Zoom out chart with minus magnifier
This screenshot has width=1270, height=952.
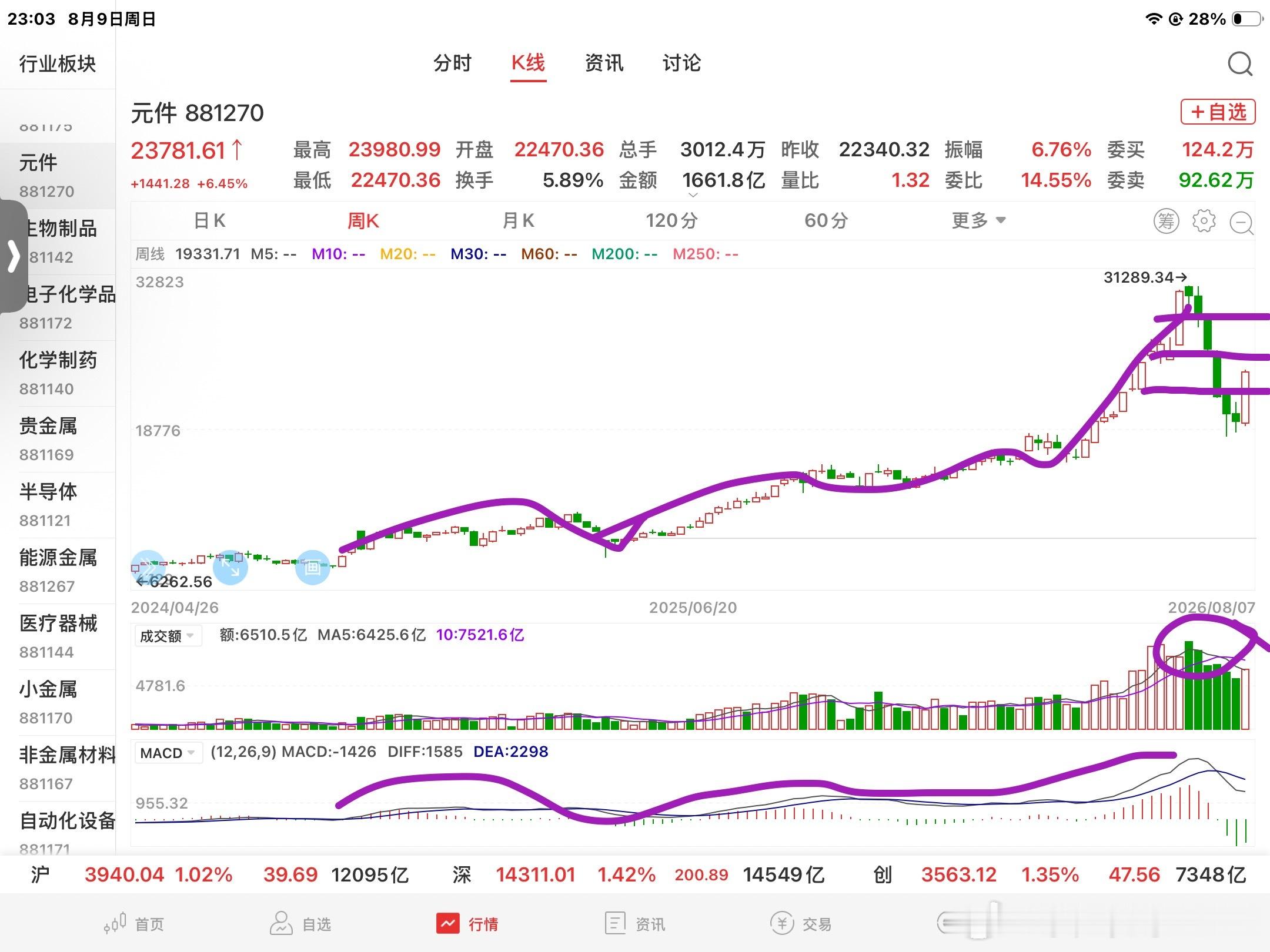click(x=1242, y=223)
